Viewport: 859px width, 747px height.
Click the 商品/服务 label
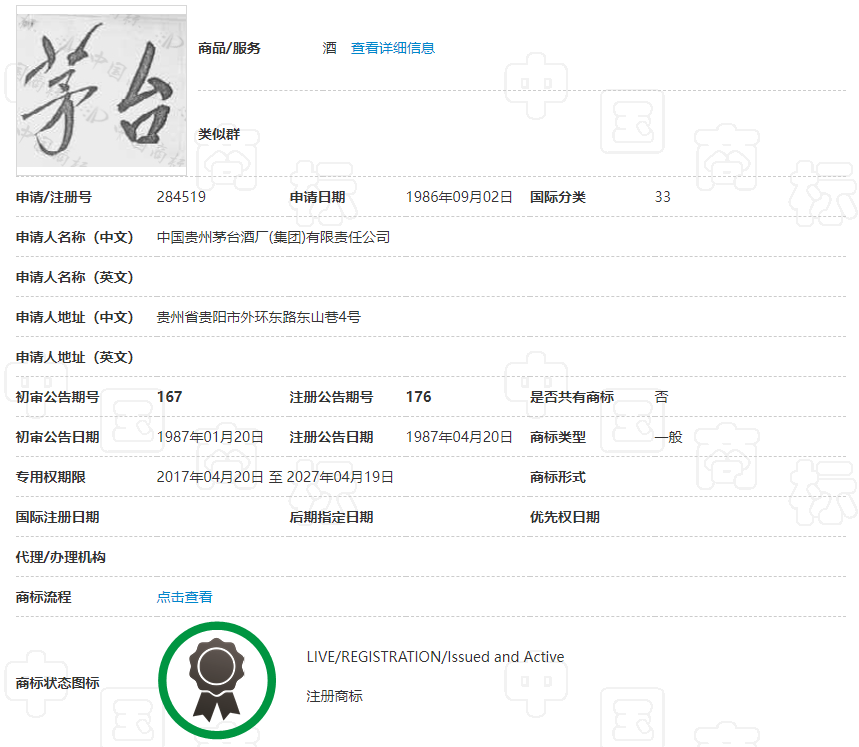[229, 48]
